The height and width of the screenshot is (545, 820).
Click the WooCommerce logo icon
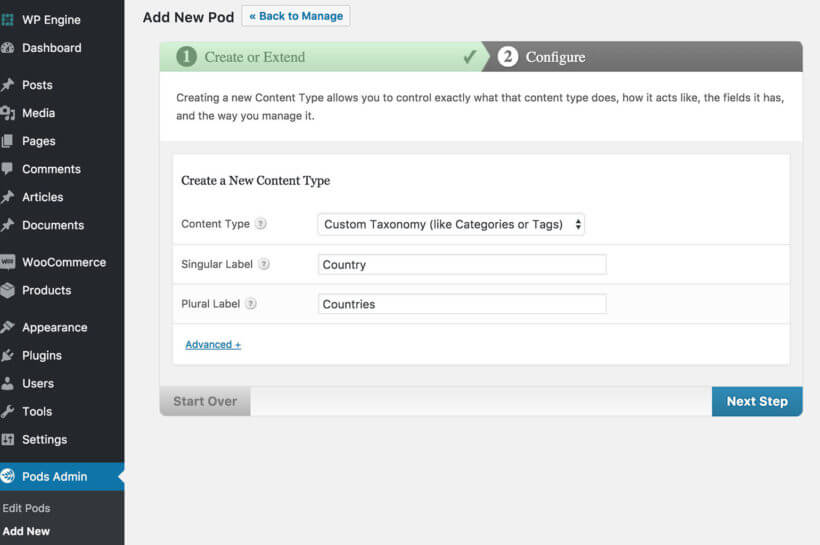(x=7, y=262)
